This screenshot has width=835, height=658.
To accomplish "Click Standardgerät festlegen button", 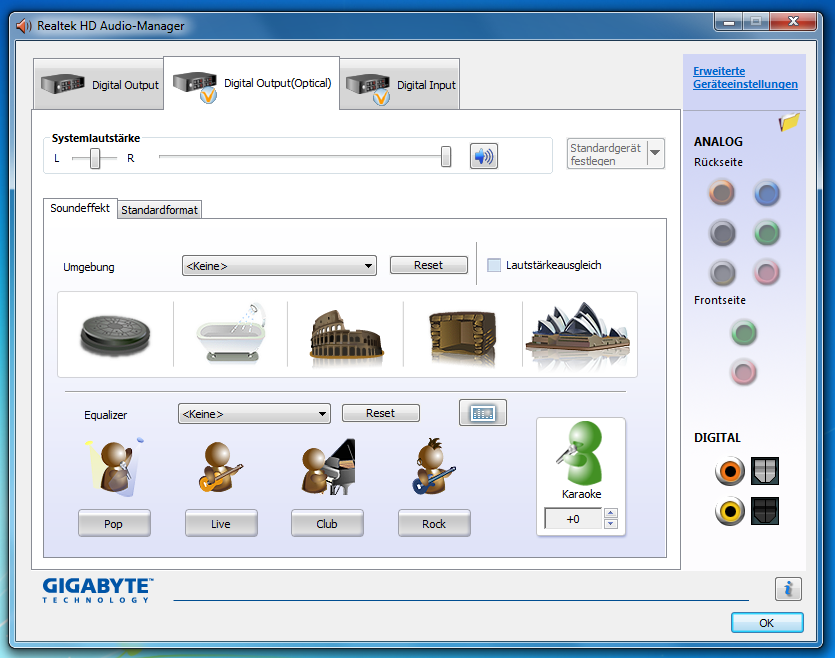I will tap(607, 154).
